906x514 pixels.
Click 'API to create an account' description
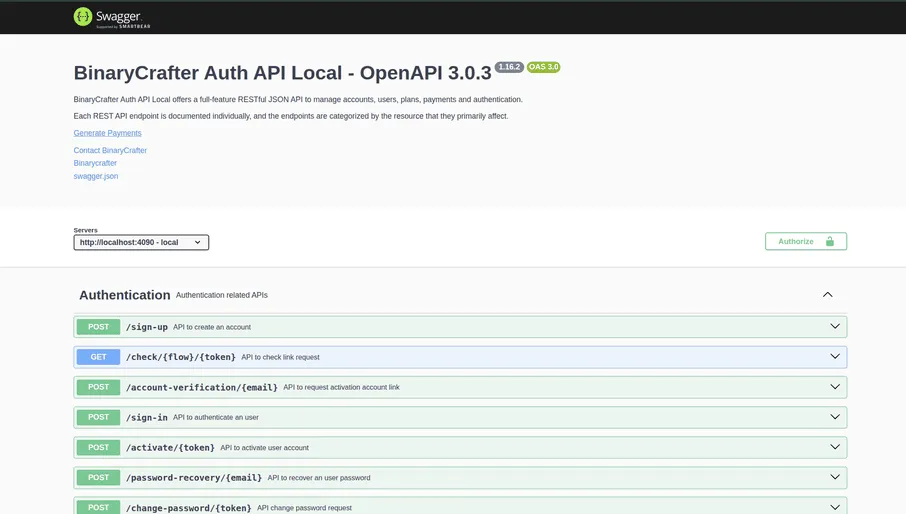point(212,327)
